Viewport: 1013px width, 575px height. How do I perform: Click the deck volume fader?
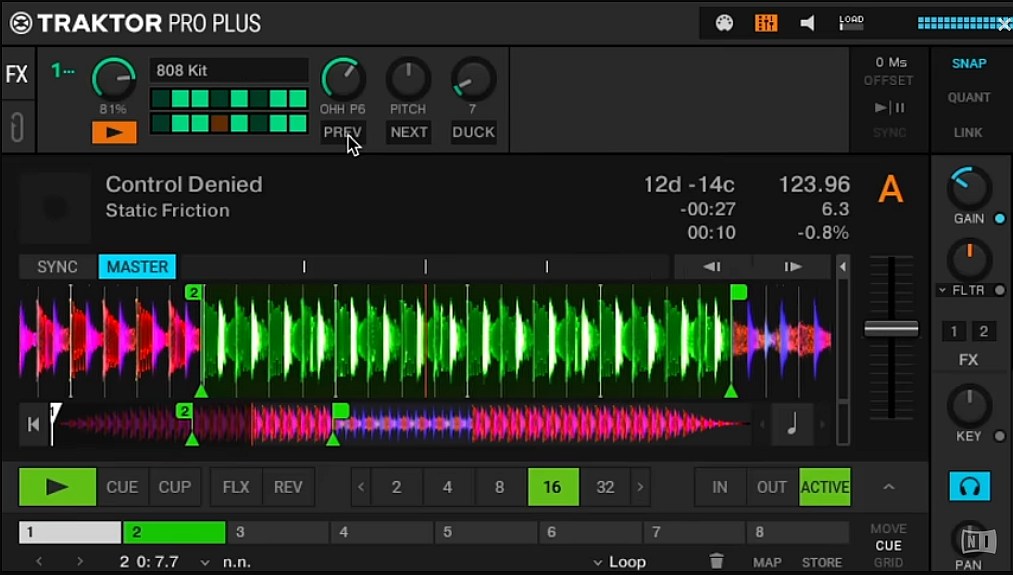pos(892,329)
